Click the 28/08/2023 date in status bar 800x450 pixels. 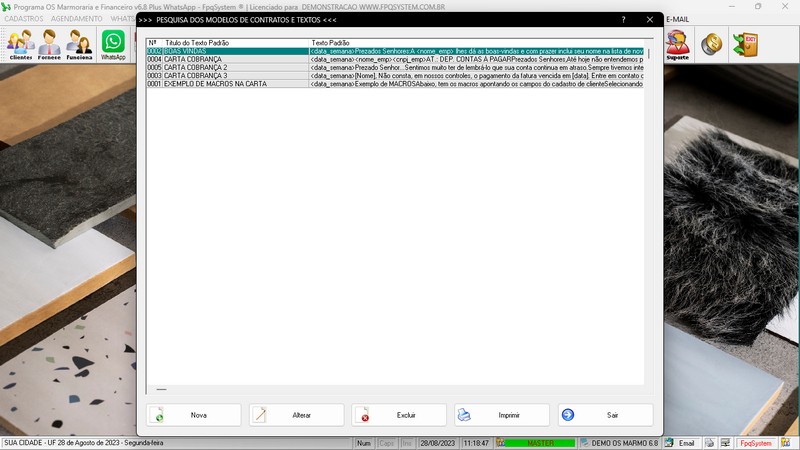click(x=438, y=443)
